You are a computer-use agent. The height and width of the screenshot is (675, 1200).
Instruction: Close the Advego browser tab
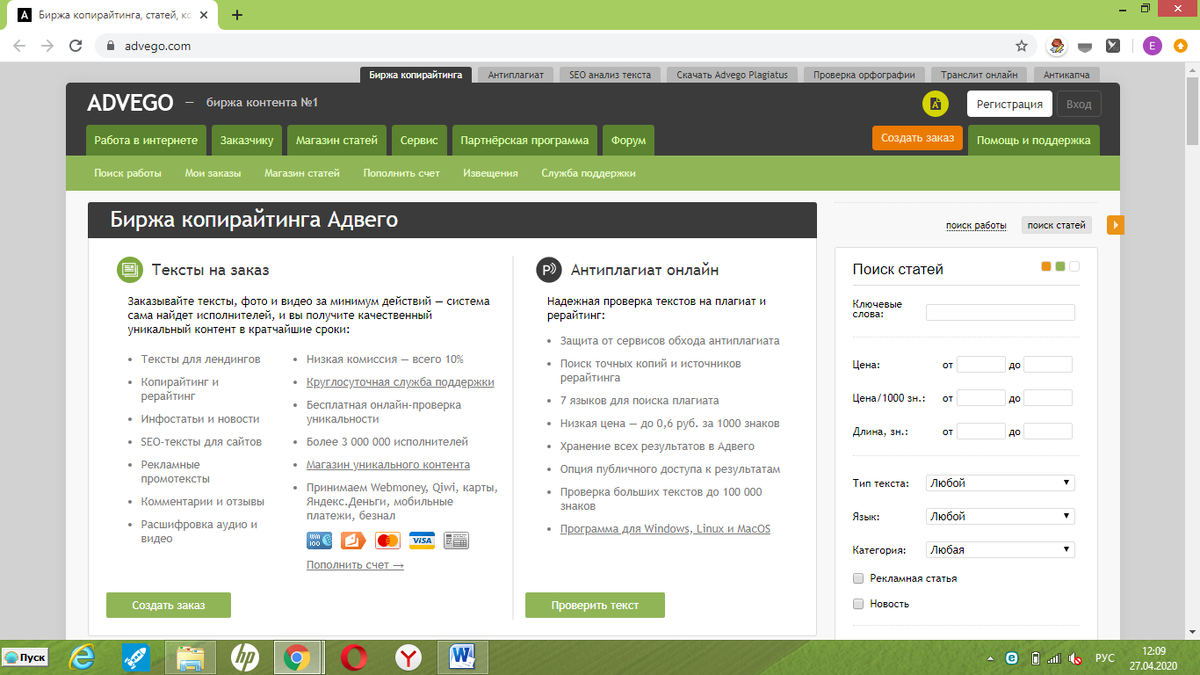(x=203, y=15)
